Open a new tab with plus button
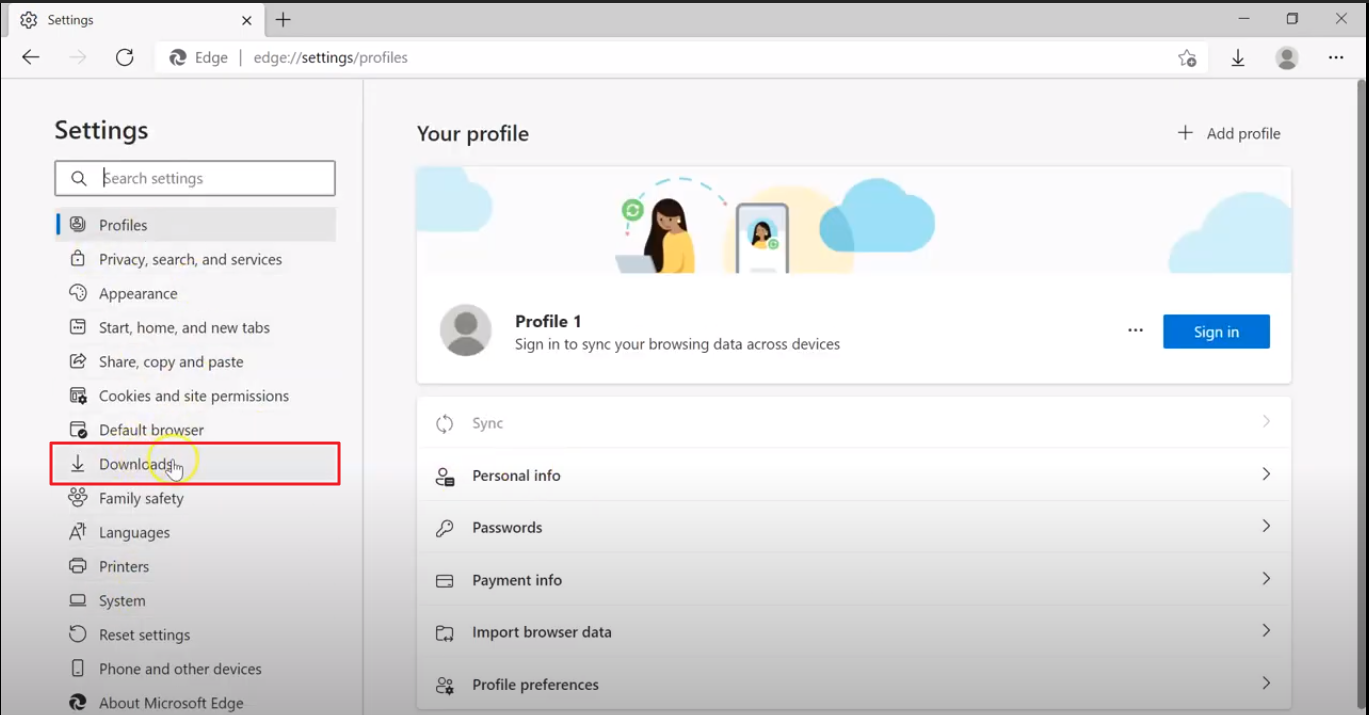Viewport: 1369px width, 715px height. [283, 20]
